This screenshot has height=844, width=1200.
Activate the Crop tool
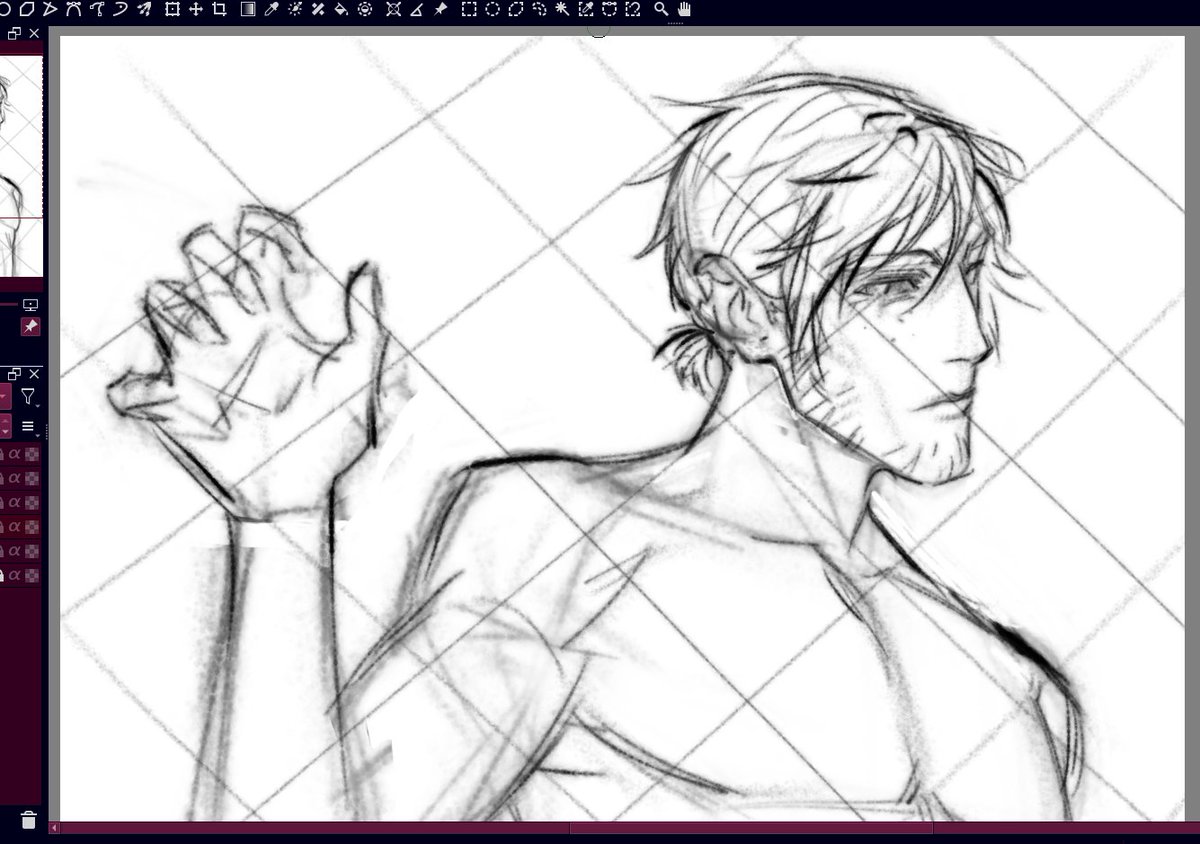coord(220,9)
